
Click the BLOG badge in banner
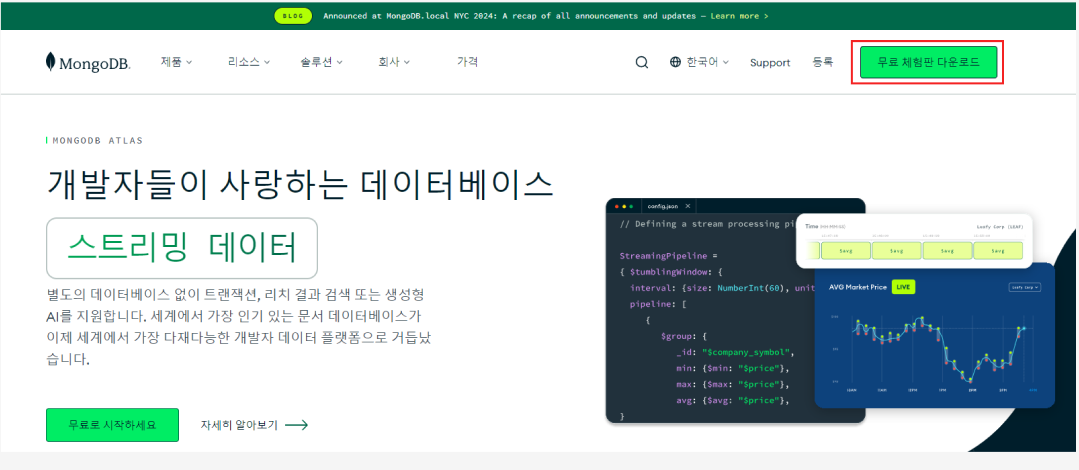[293, 15]
